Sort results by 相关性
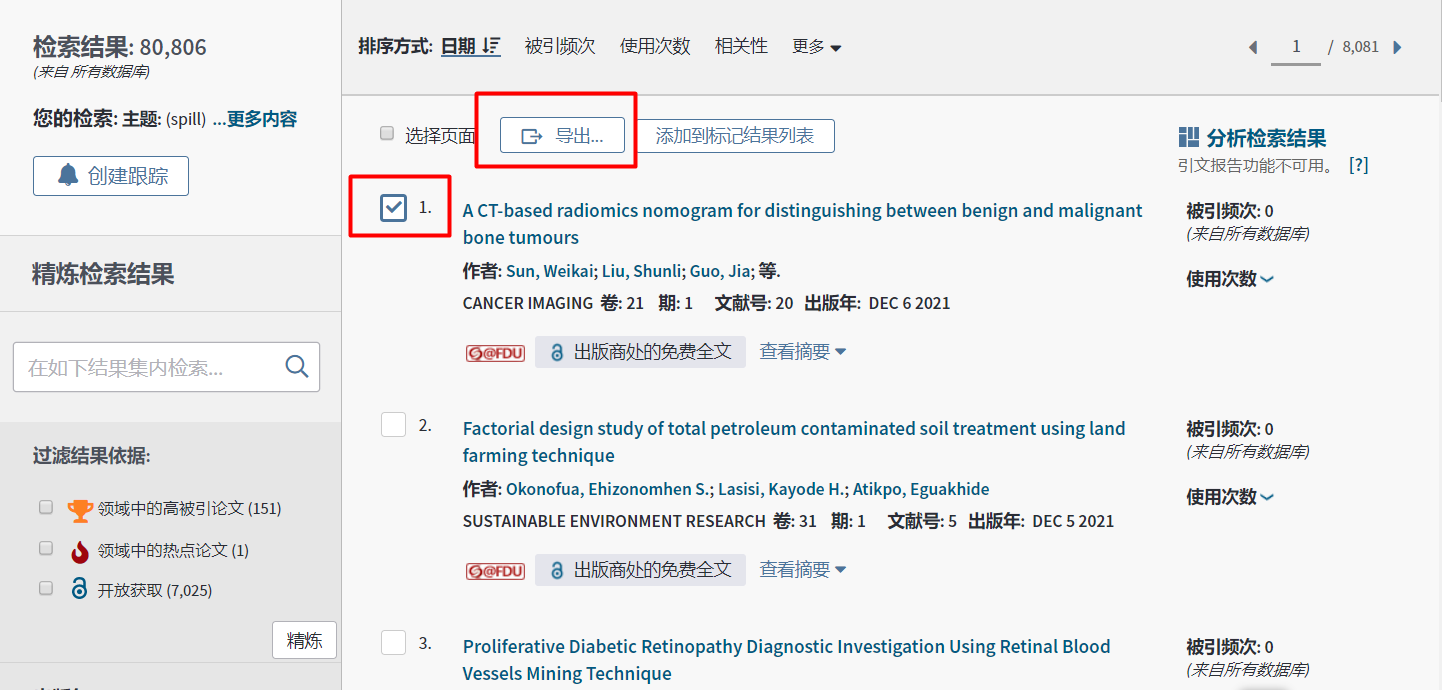Image resolution: width=1442 pixels, height=690 pixels. (741, 46)
